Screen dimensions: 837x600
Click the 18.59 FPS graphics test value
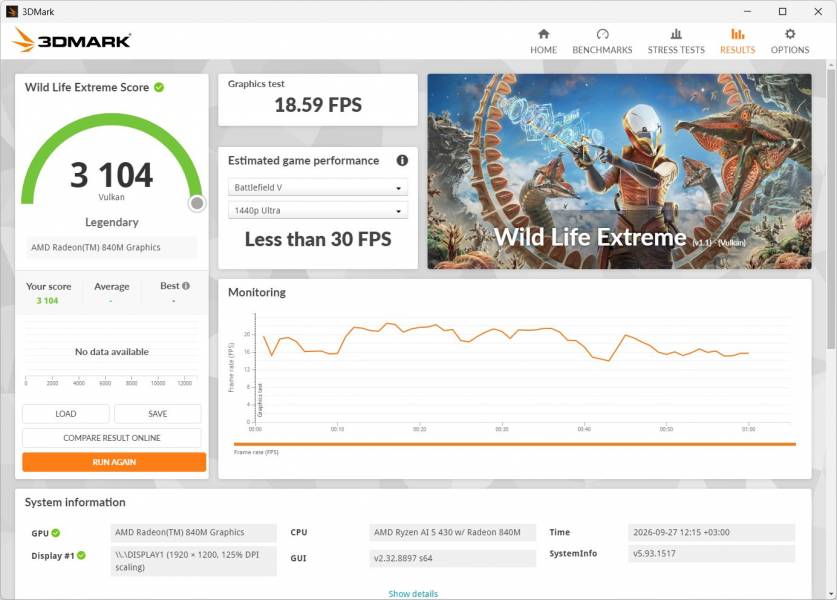(318, 105)
